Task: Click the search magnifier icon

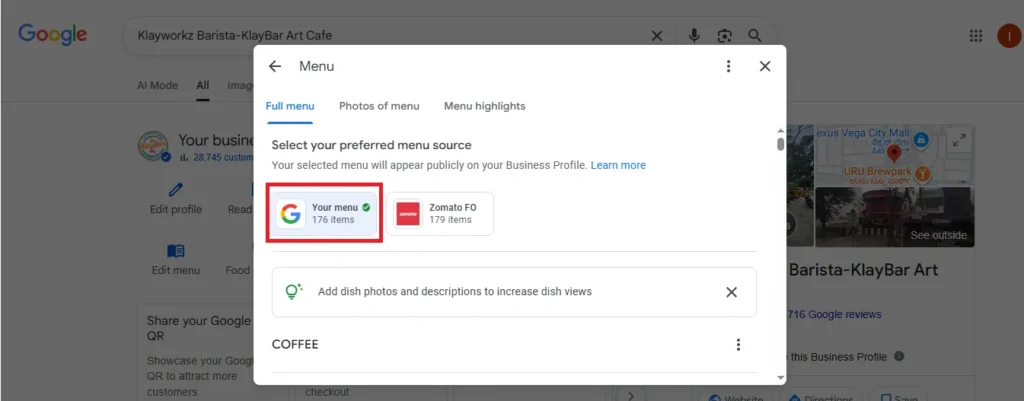Action: (755, 36)
